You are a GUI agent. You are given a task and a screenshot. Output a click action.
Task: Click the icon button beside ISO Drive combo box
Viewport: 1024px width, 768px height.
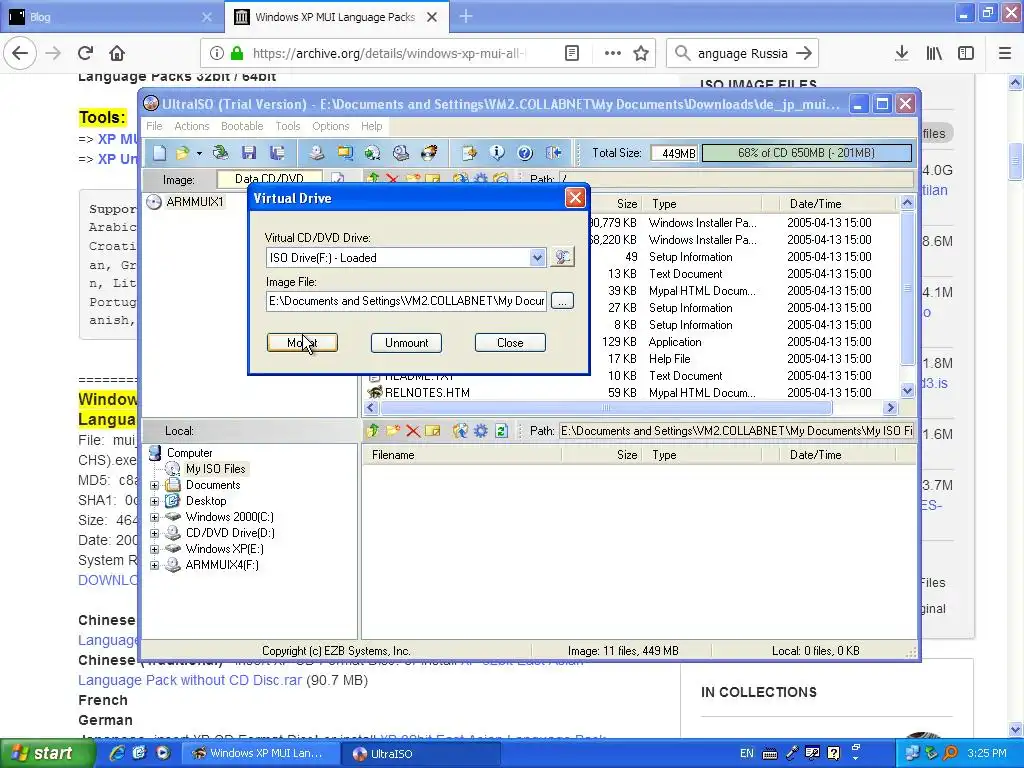562,257
